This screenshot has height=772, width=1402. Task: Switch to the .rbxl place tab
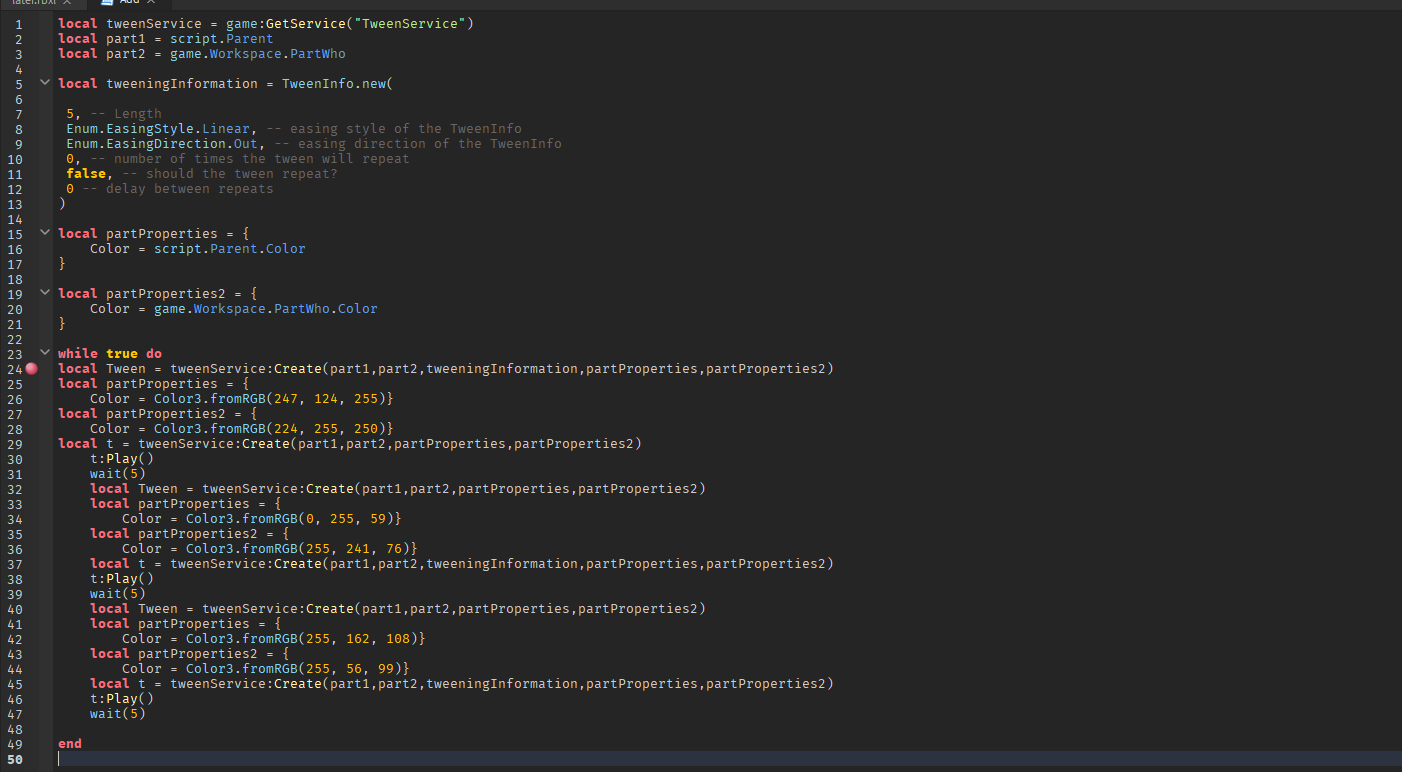(30, 3)
